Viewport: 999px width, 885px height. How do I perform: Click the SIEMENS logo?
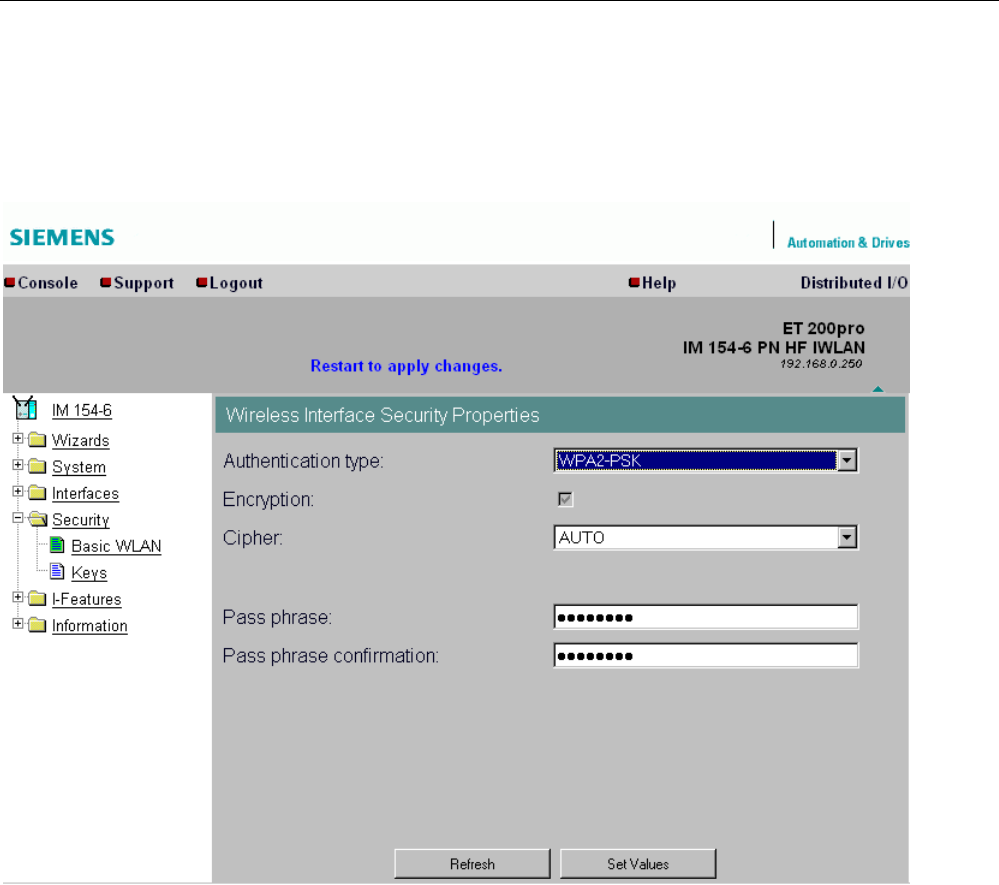pos(62,238)
